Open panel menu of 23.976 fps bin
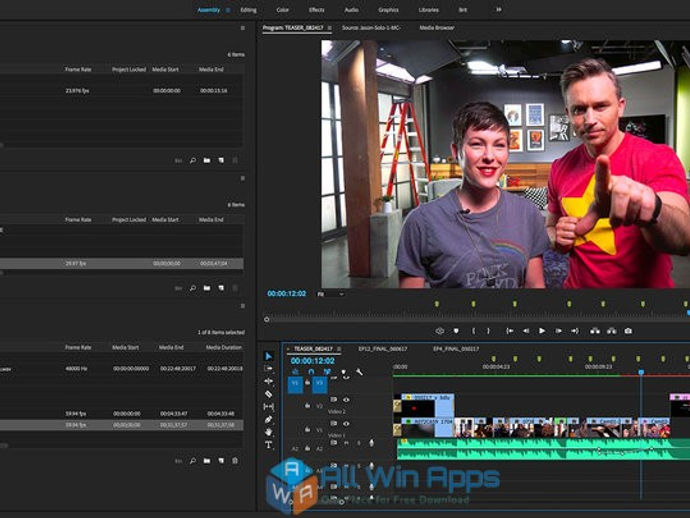The height and width of the screenshot is (518, 690). click(x=242, y=28)
